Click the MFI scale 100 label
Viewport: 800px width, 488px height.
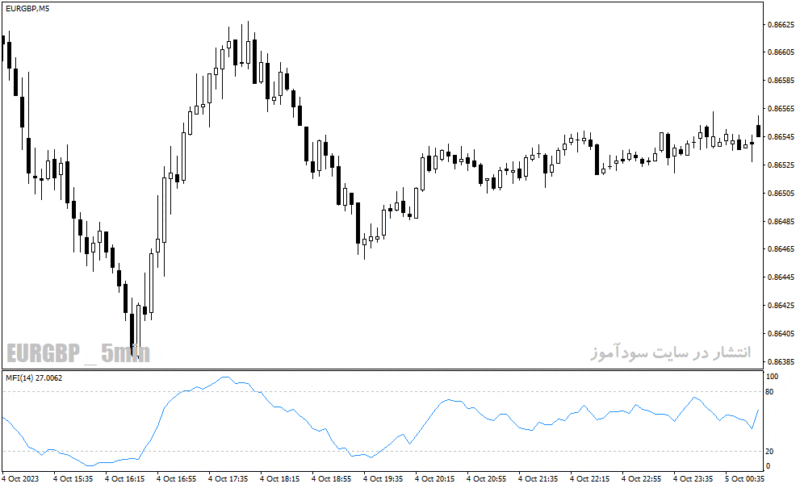(772, 377)
